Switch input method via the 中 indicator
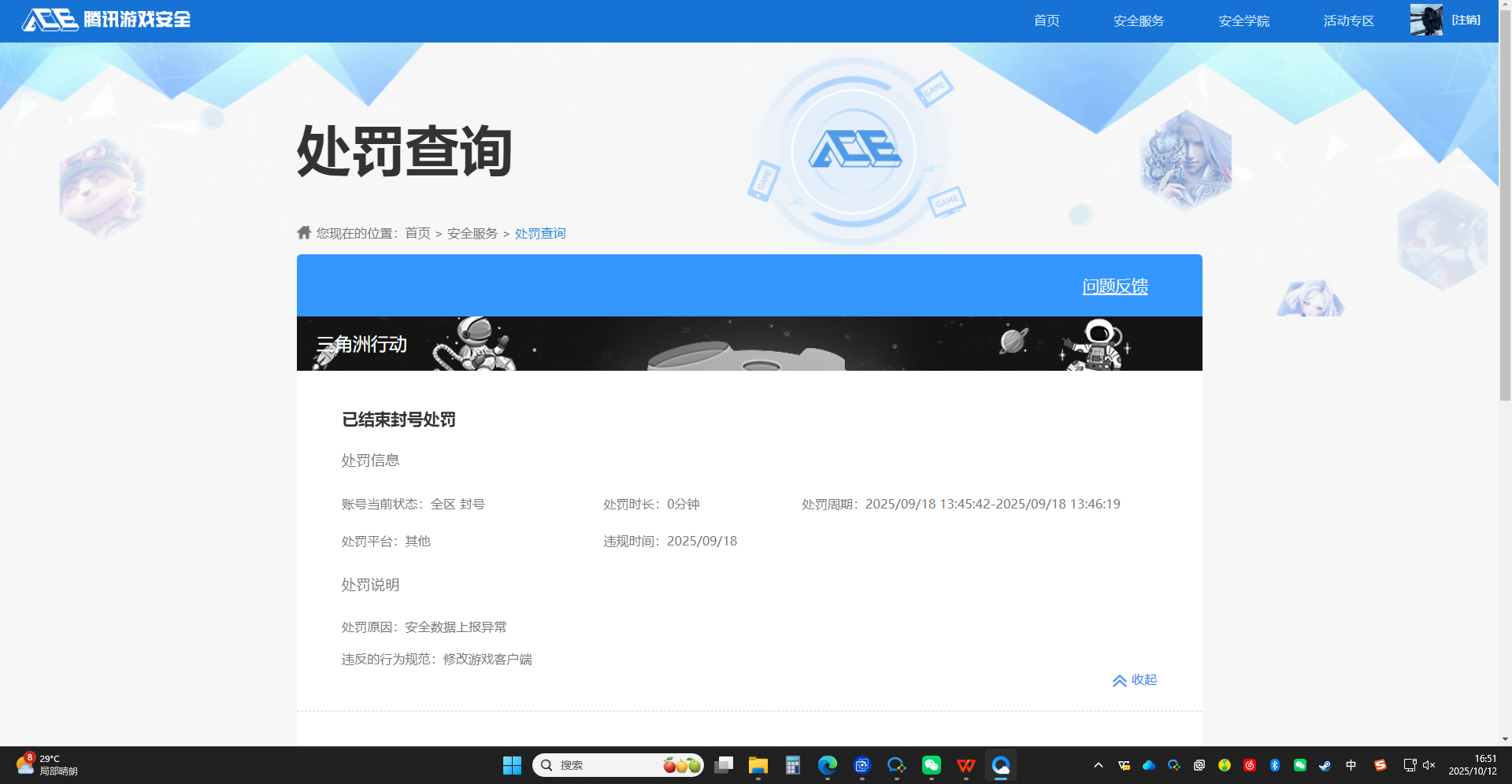The image size is (1512, 784). click(1350, 764)
